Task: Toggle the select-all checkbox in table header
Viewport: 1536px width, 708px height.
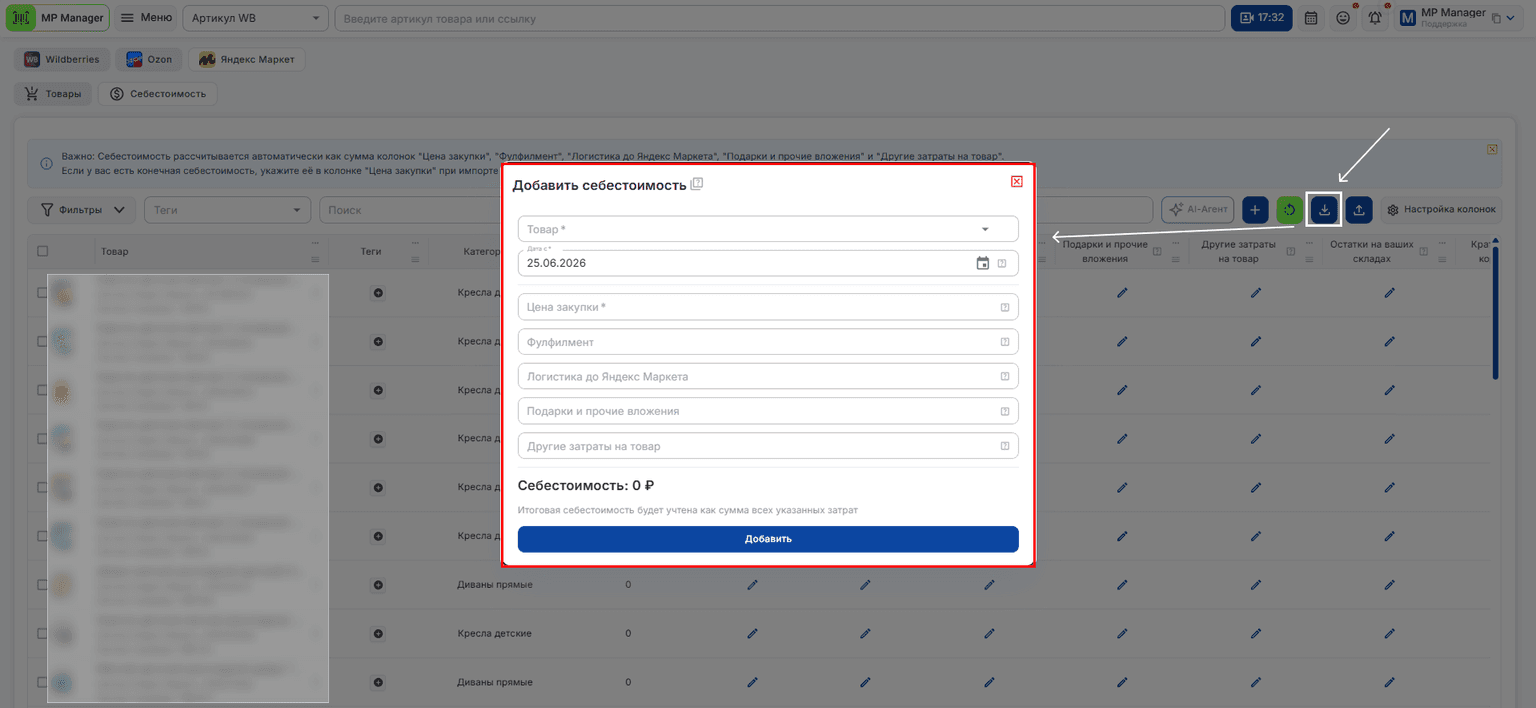Action: 42,251
